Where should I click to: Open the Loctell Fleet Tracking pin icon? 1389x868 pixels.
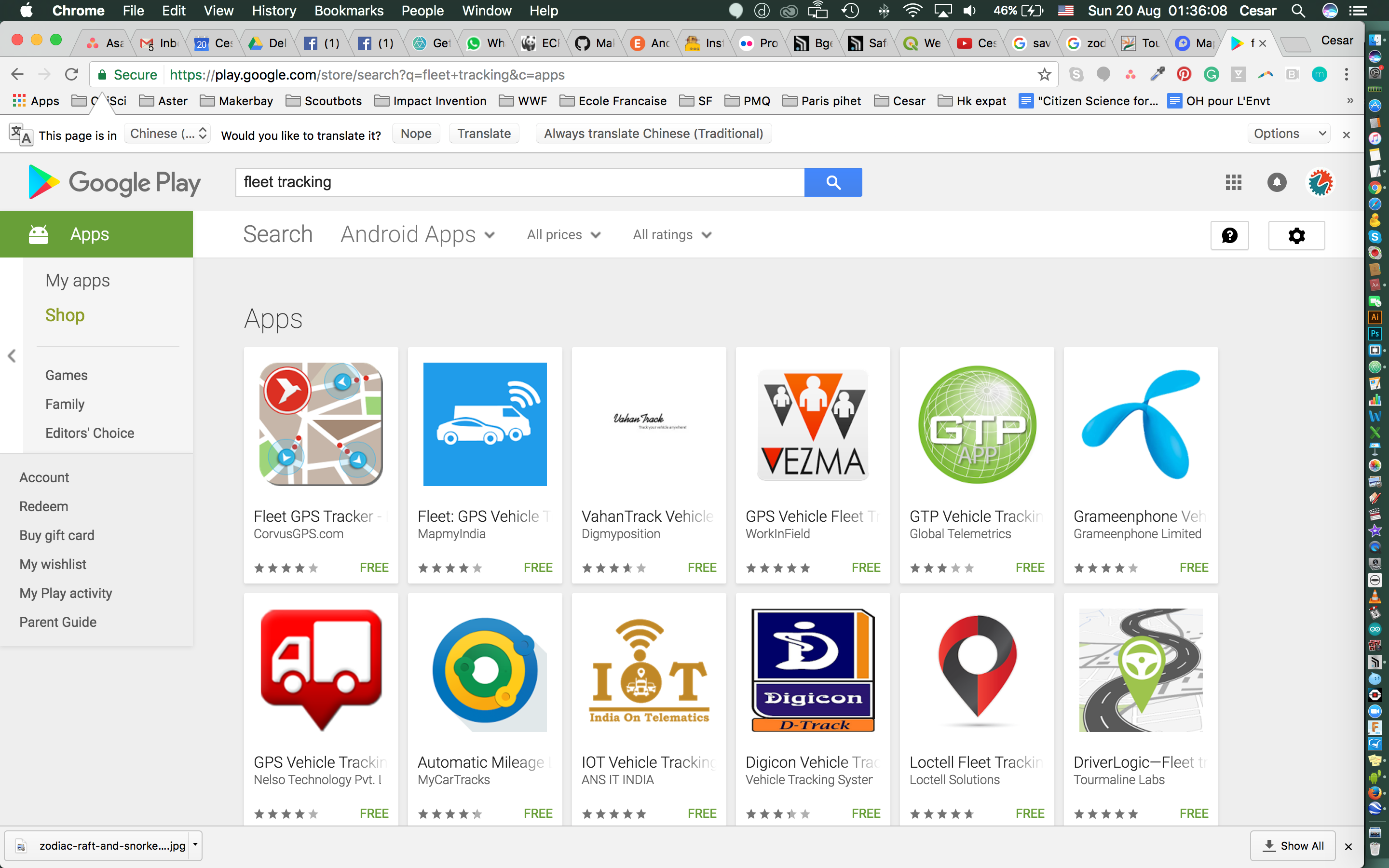pyautogui.click(x=977, y=670)
